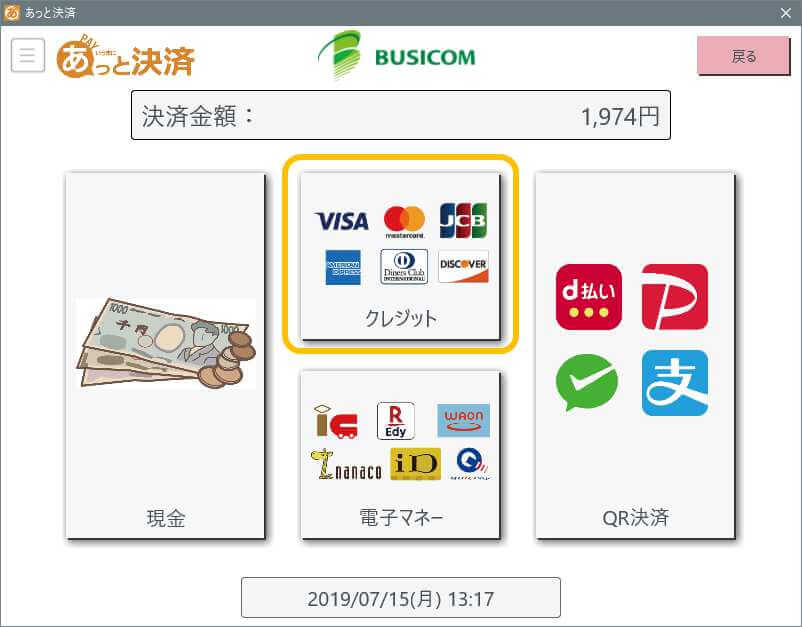The width and height of the screenshot is (802, 627).
Task: Click the date and time display
Action: coord(400,598)
